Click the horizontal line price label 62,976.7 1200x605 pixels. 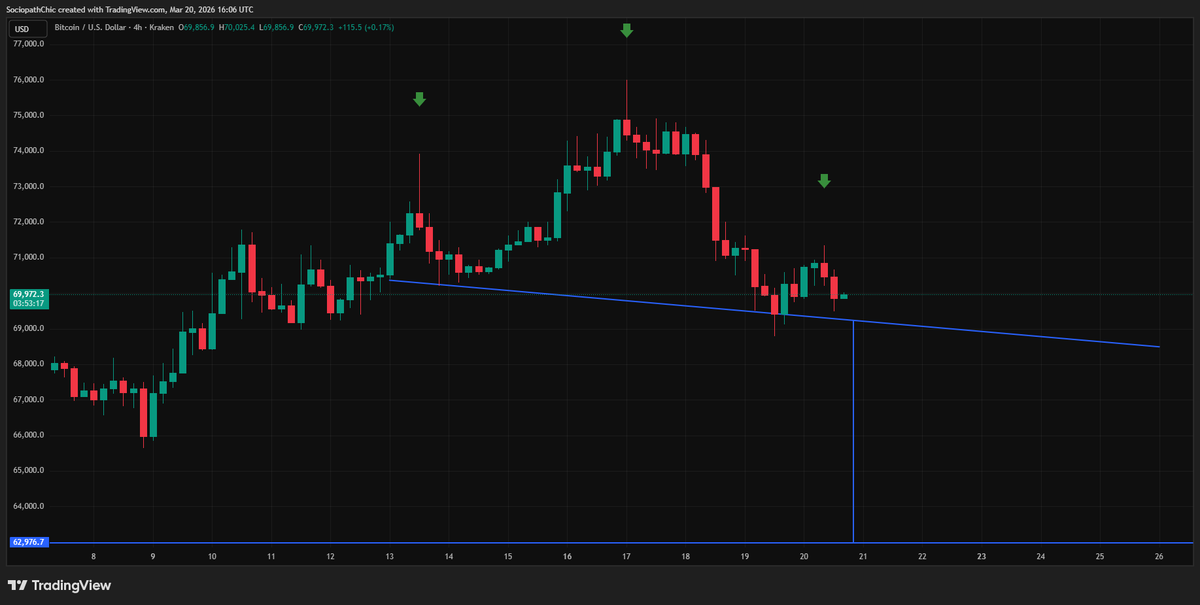pos(27,542)
